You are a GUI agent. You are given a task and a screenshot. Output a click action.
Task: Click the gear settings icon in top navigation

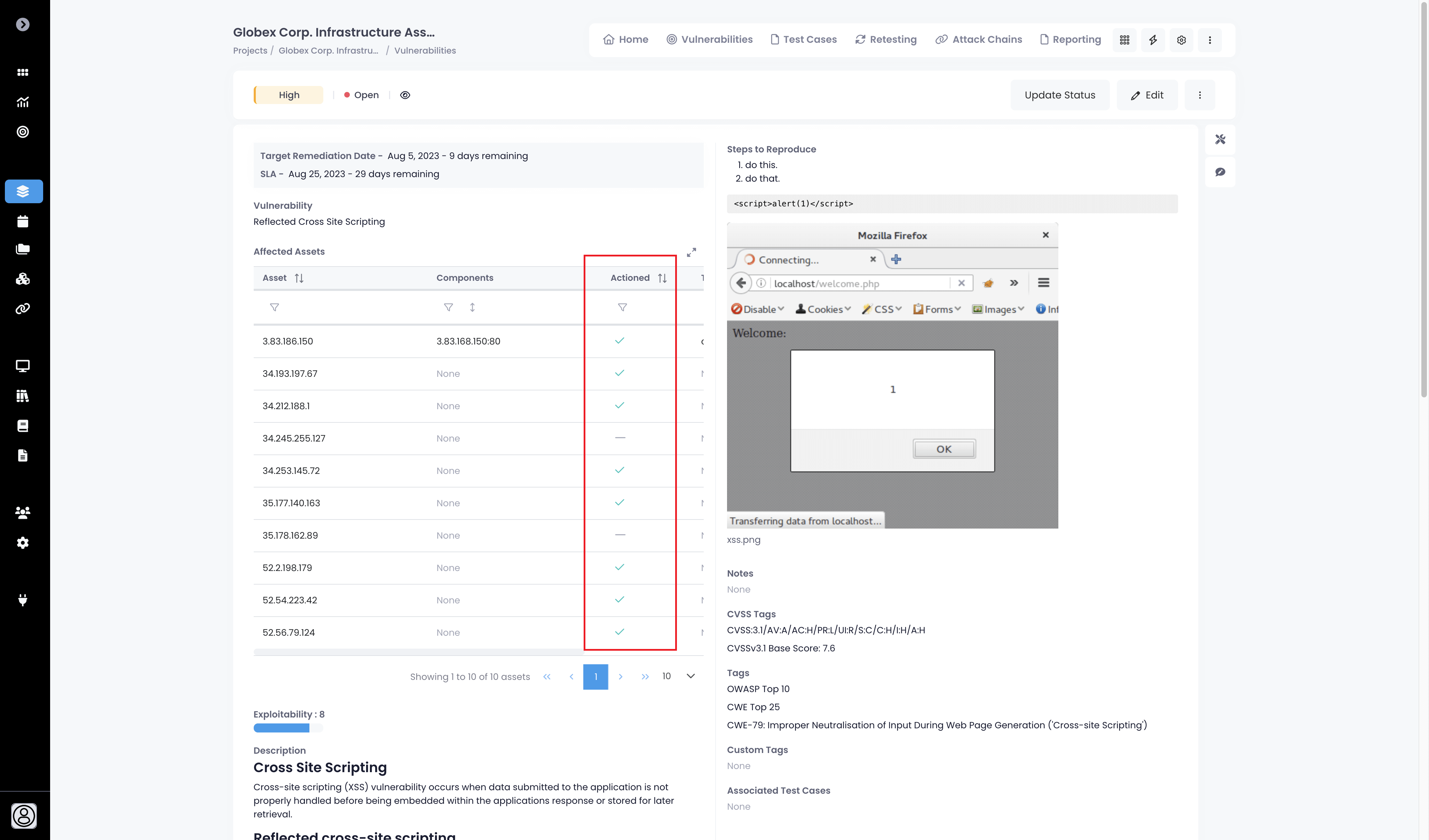click(x=1181, y=40)
